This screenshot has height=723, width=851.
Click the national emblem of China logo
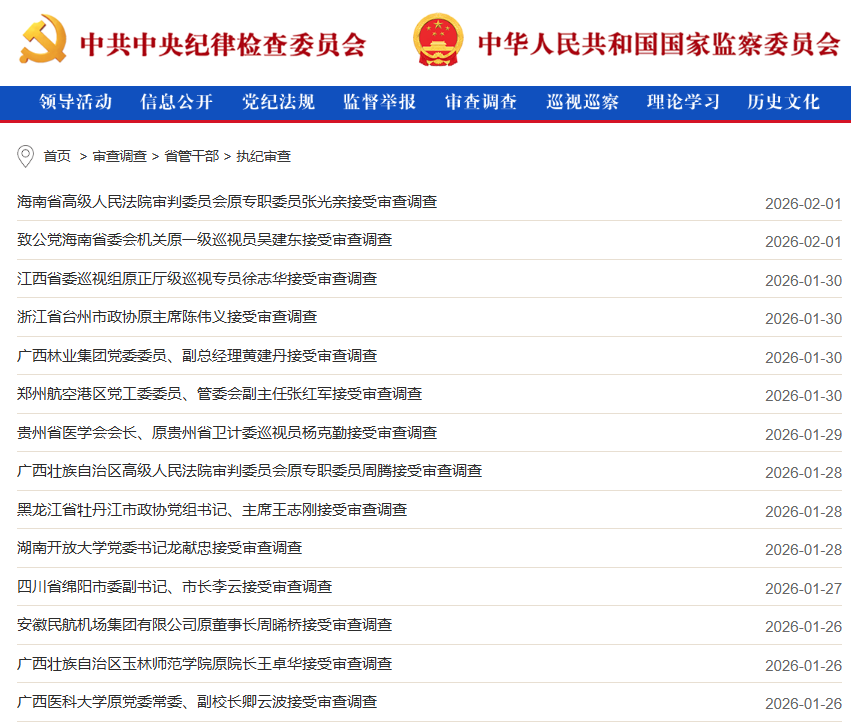438,40
